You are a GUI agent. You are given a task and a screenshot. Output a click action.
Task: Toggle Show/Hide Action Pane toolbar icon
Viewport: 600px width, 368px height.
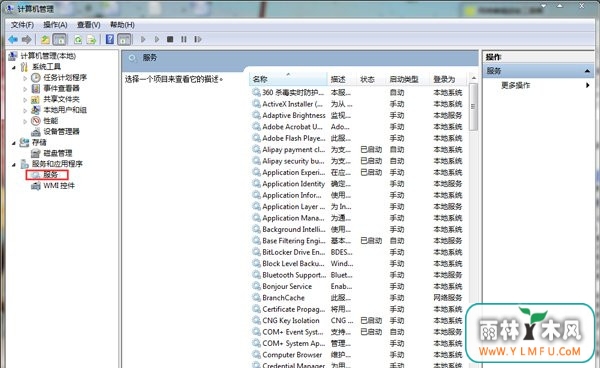tap(124, 39)
